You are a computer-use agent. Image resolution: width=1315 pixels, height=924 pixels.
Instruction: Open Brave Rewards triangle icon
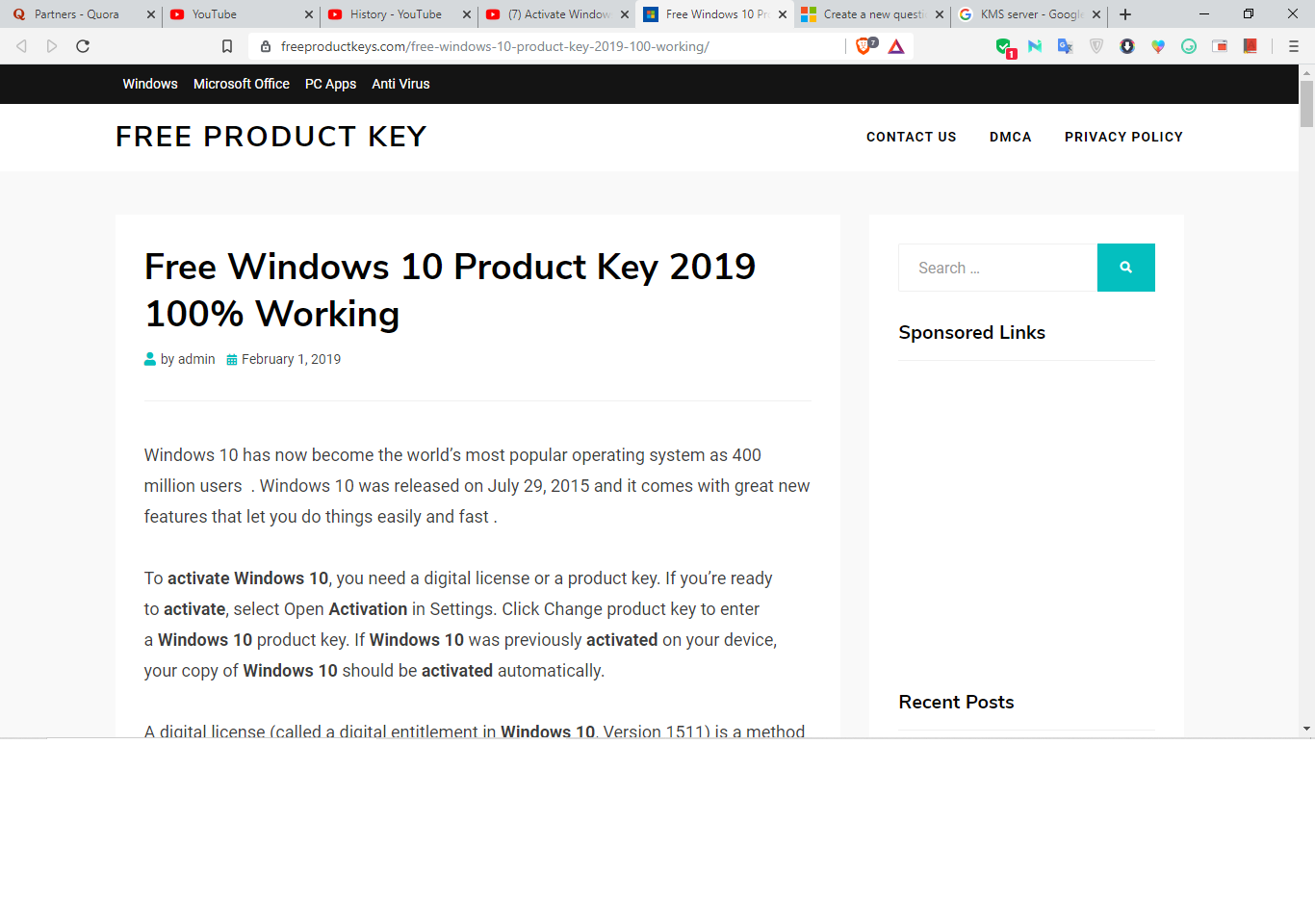(896, 46)
